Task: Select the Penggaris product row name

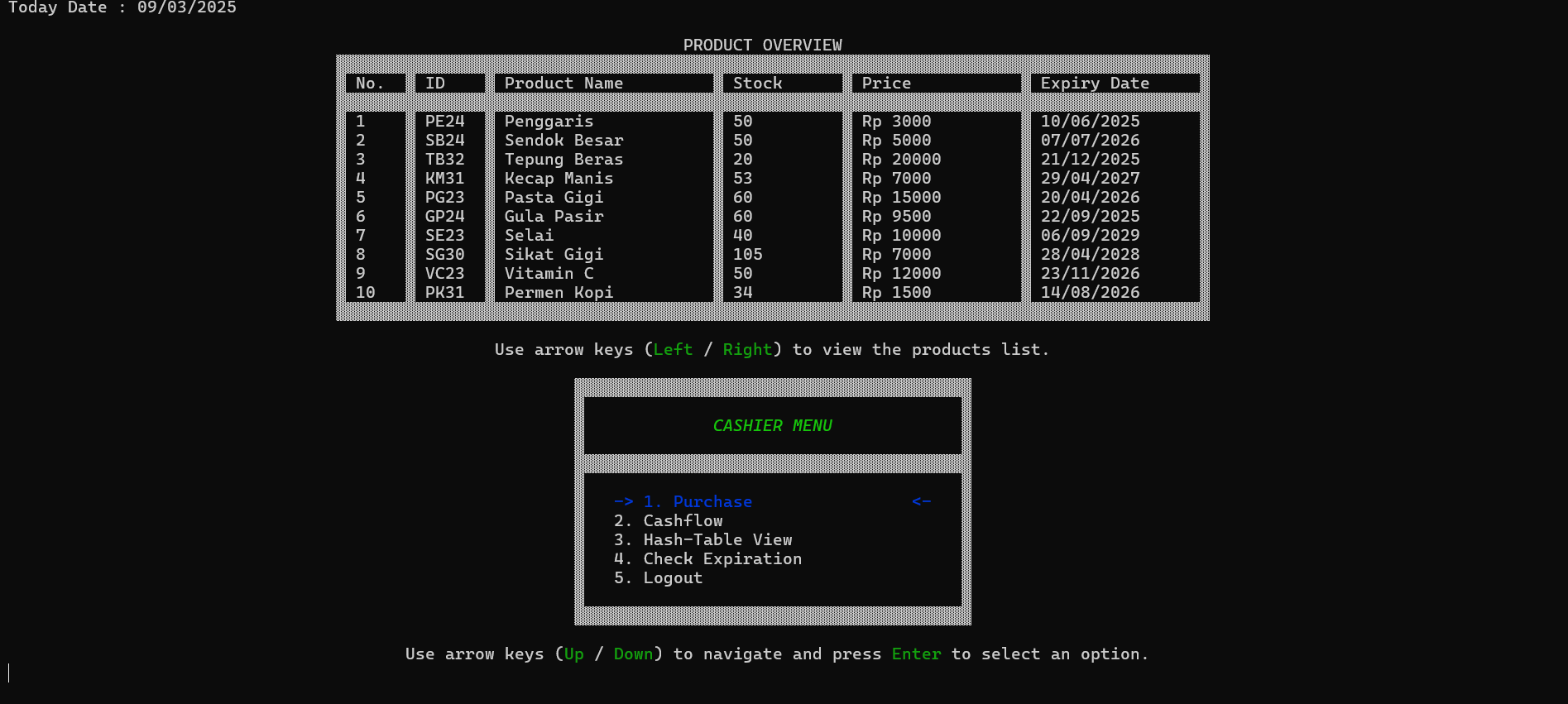Action: (549, 122)
